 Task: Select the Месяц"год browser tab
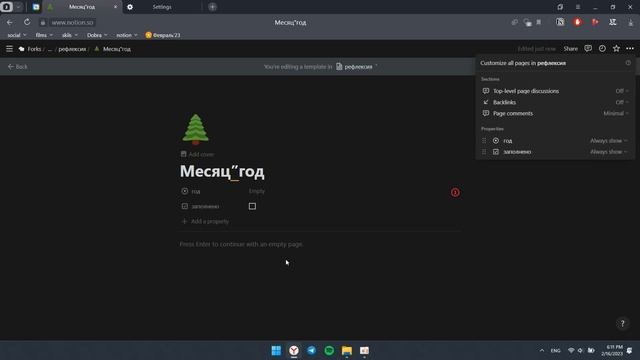tap(82, 7)
